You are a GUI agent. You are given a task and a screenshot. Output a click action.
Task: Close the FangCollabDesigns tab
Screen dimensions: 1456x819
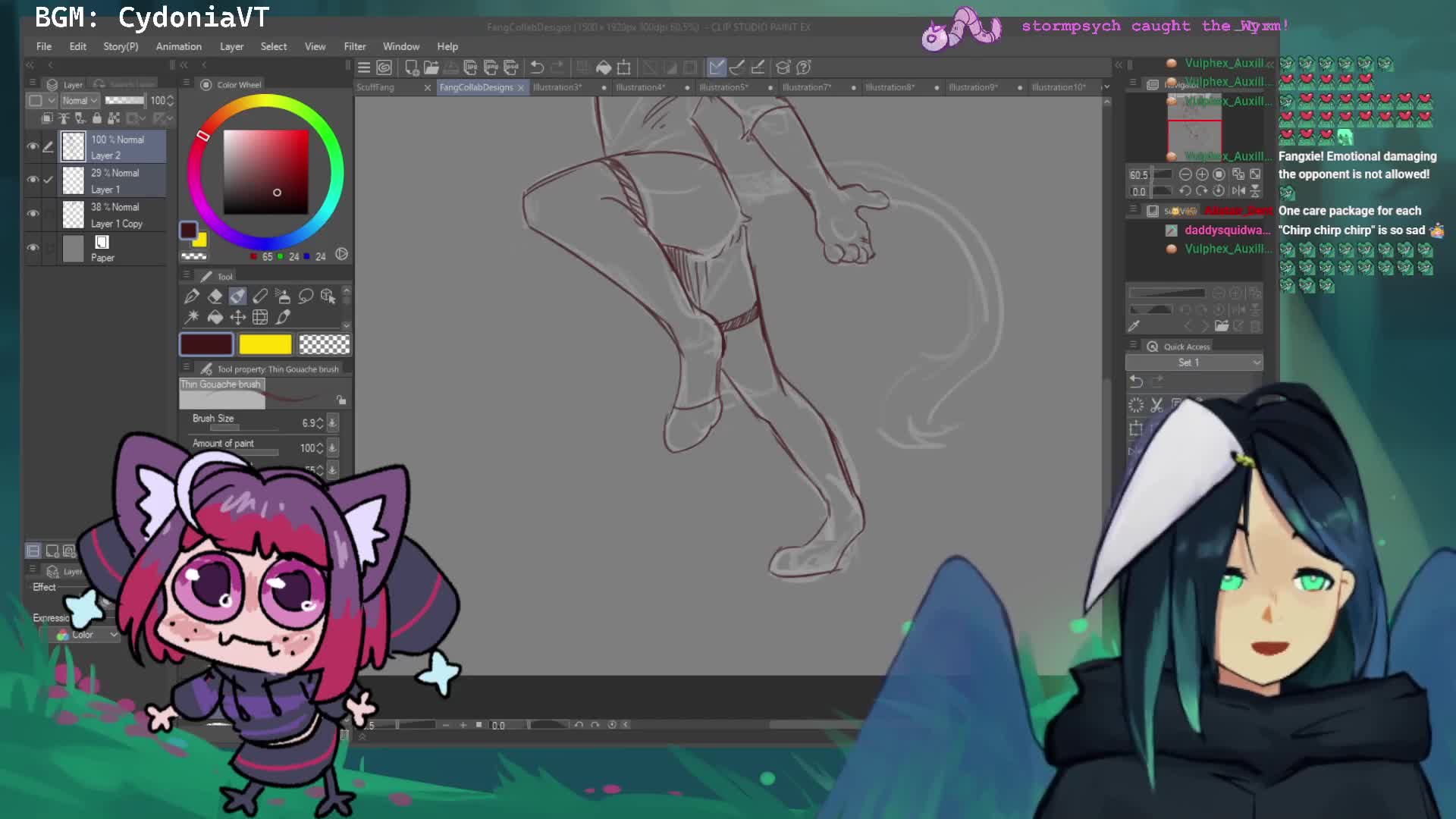point(521,88)
